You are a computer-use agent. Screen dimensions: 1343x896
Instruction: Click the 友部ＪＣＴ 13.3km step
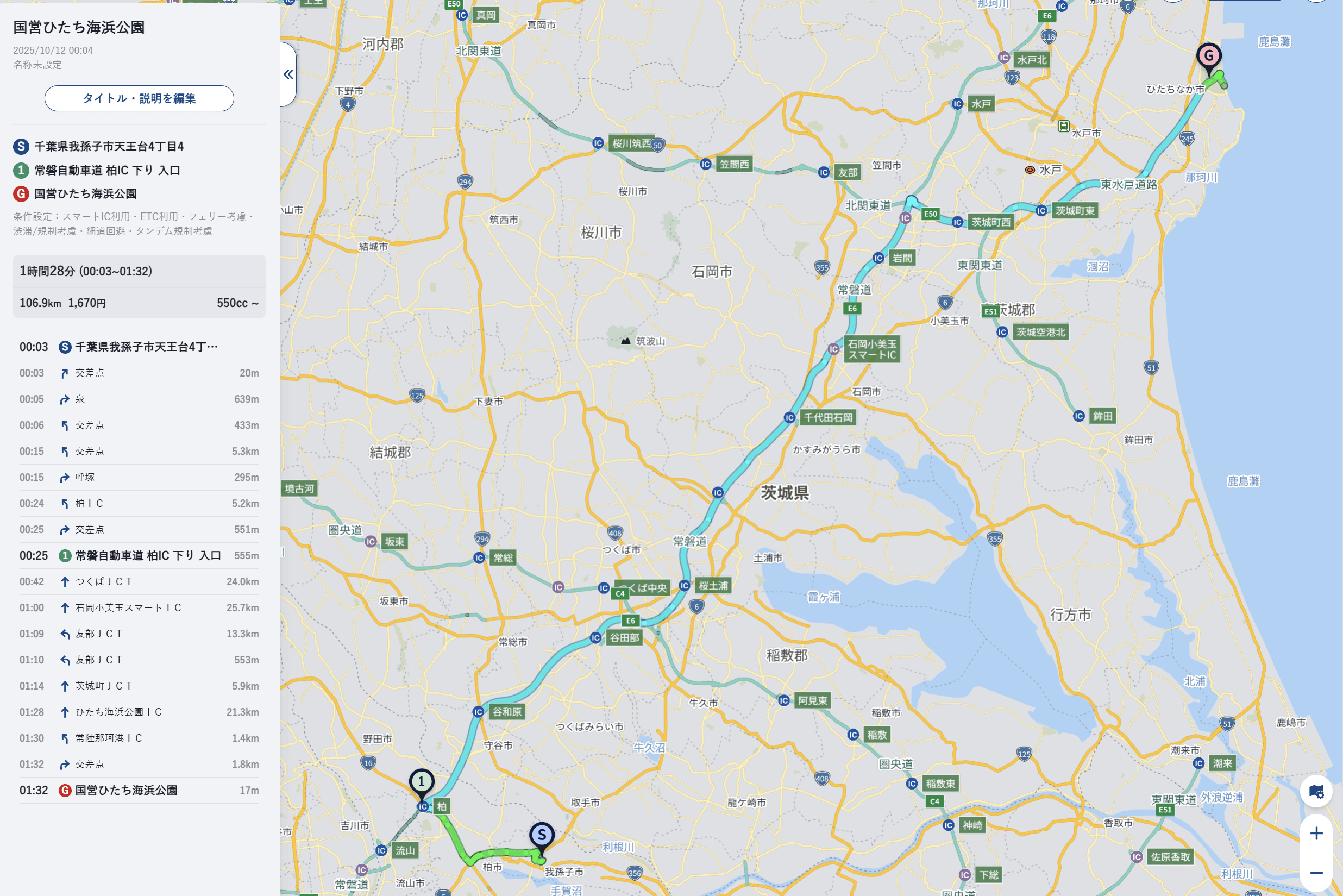click(x=140, y=634)
